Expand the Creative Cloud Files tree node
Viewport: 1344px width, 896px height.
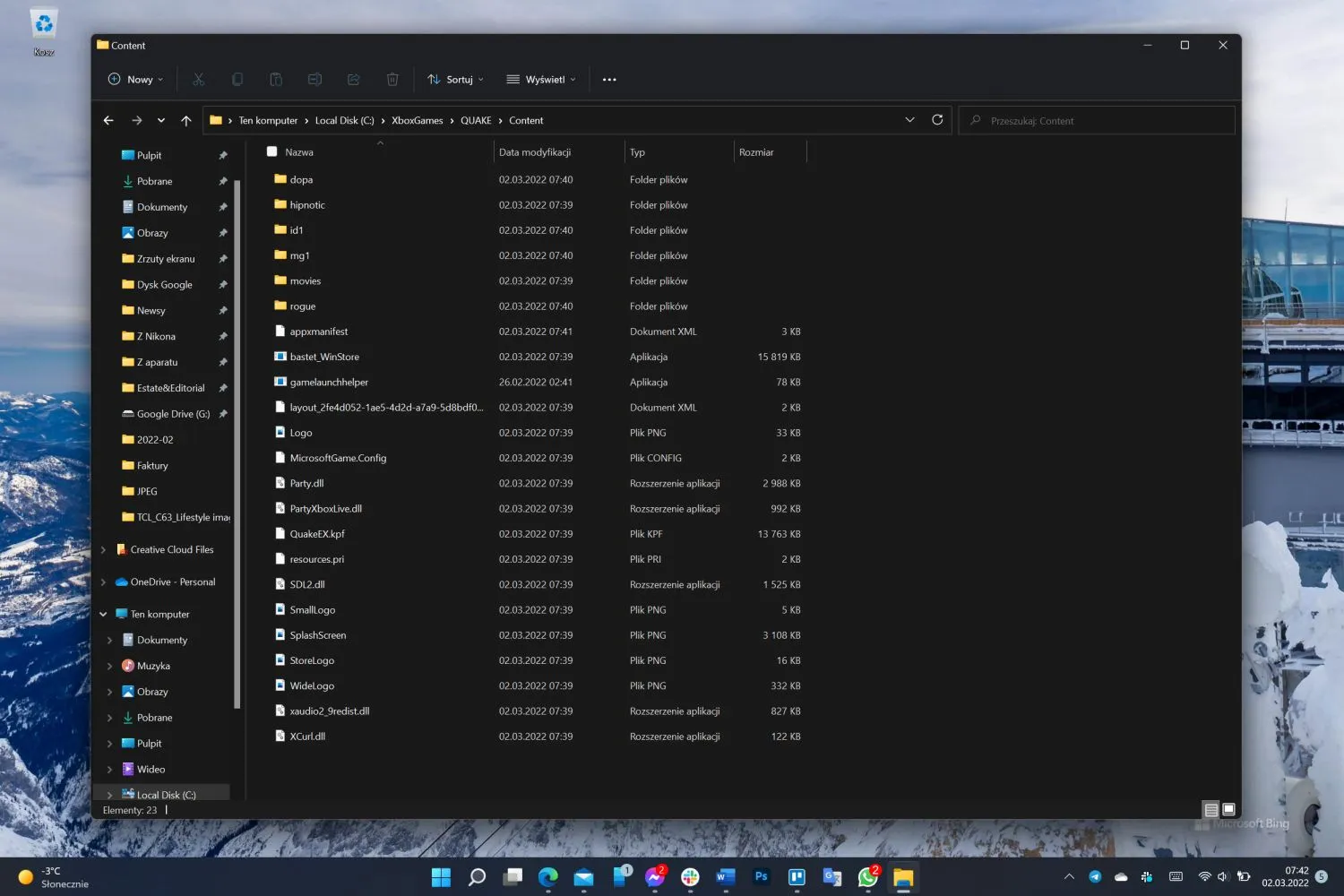(103, 550)
